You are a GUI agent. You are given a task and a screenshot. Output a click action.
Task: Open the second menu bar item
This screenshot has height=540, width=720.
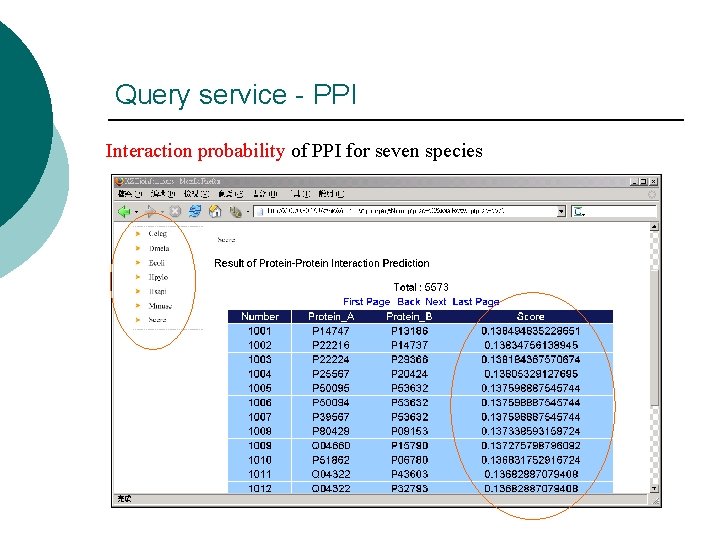click(163, 194)
